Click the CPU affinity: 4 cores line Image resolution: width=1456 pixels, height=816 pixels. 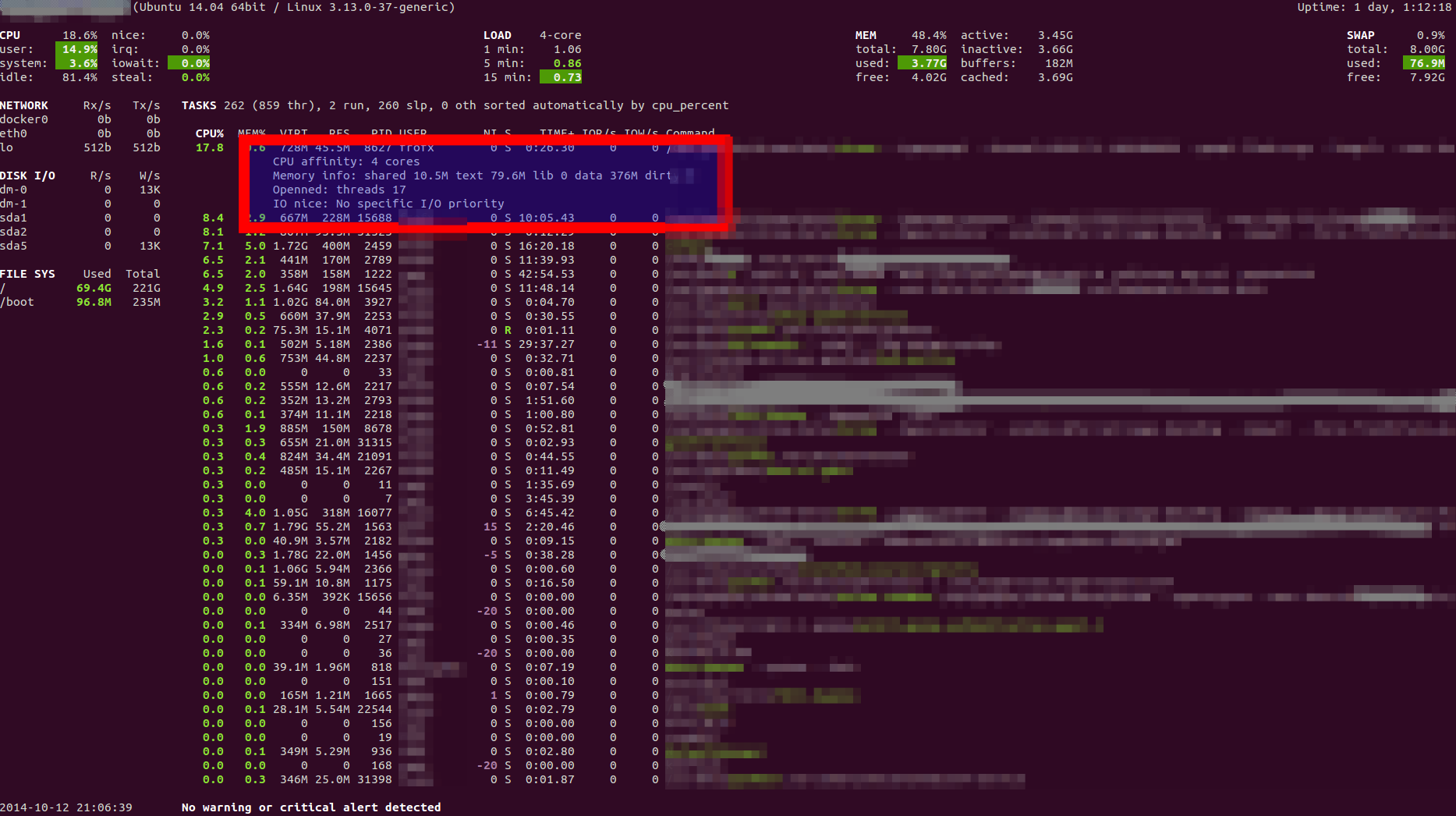coord(346,161)
